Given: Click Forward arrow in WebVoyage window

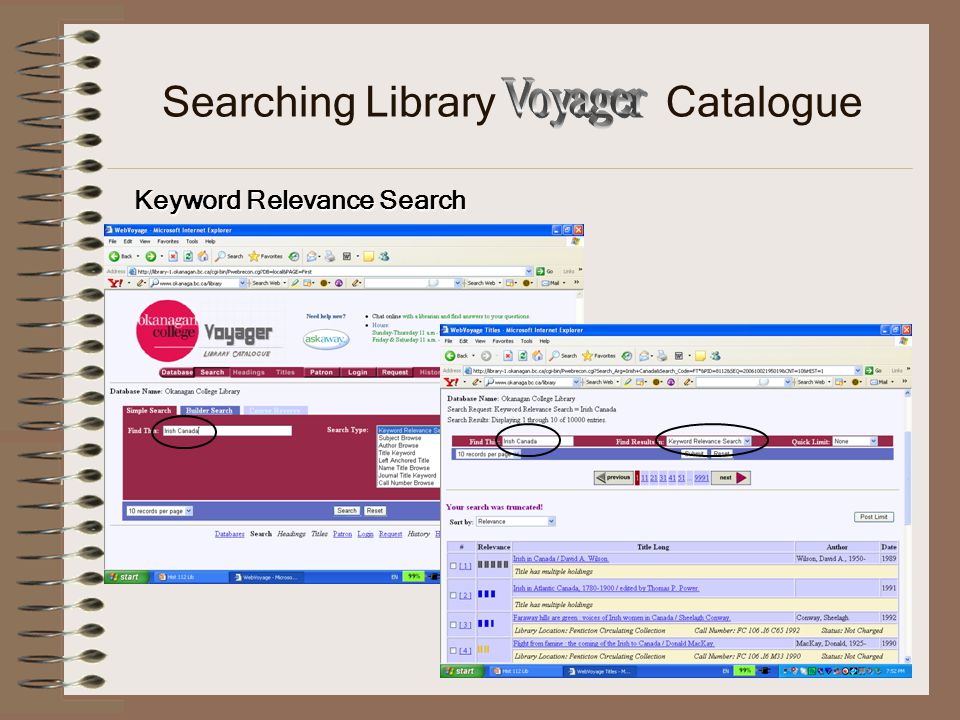Looking at the screenshot, I should coord(150,257).
